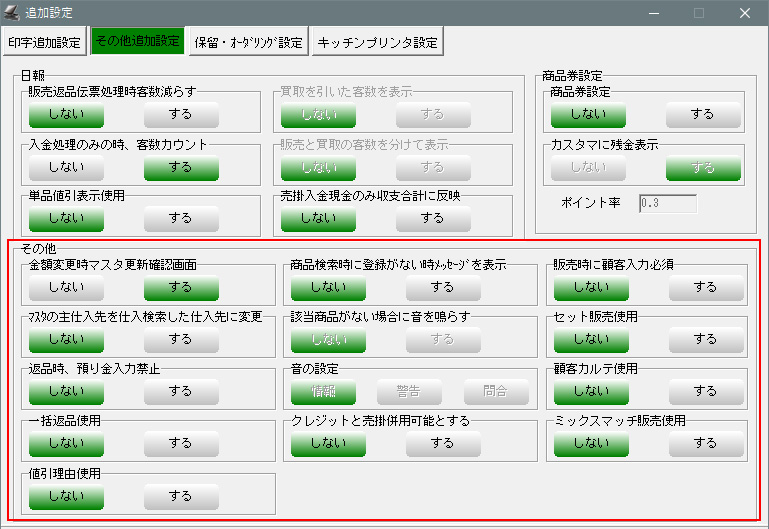The width and height of the screenshot is (769, 529).
Task: Turn on 一括返品使用 with する
Action: tap(180, 443)
